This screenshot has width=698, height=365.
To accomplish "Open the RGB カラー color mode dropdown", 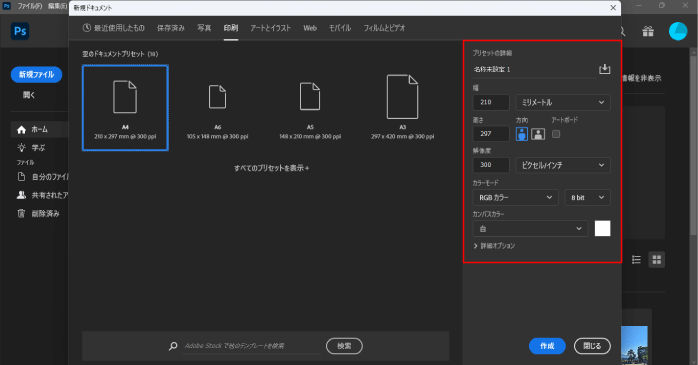I will [515, 198].
